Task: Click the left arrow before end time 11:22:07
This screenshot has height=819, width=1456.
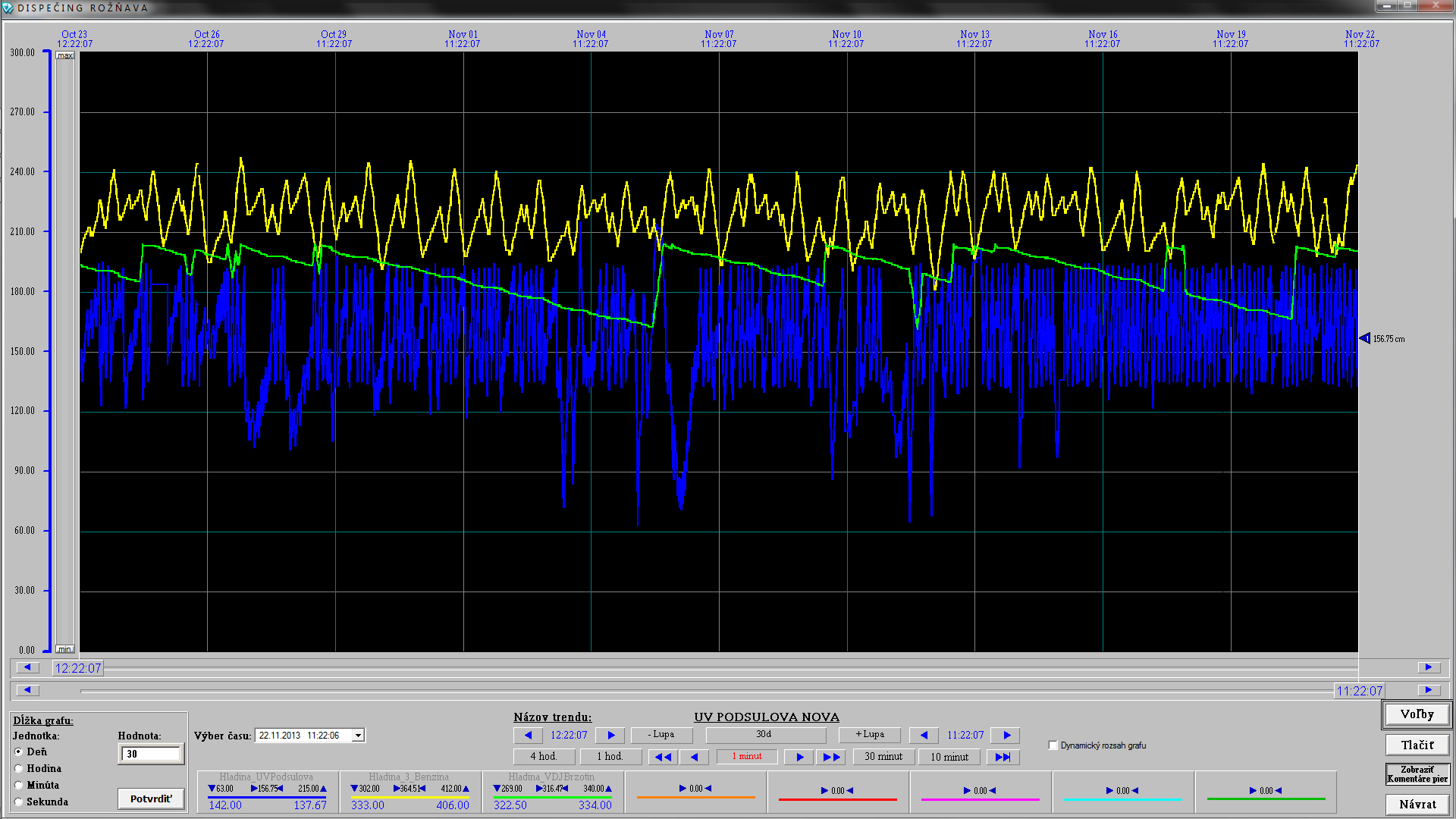Action: point(924,735)
